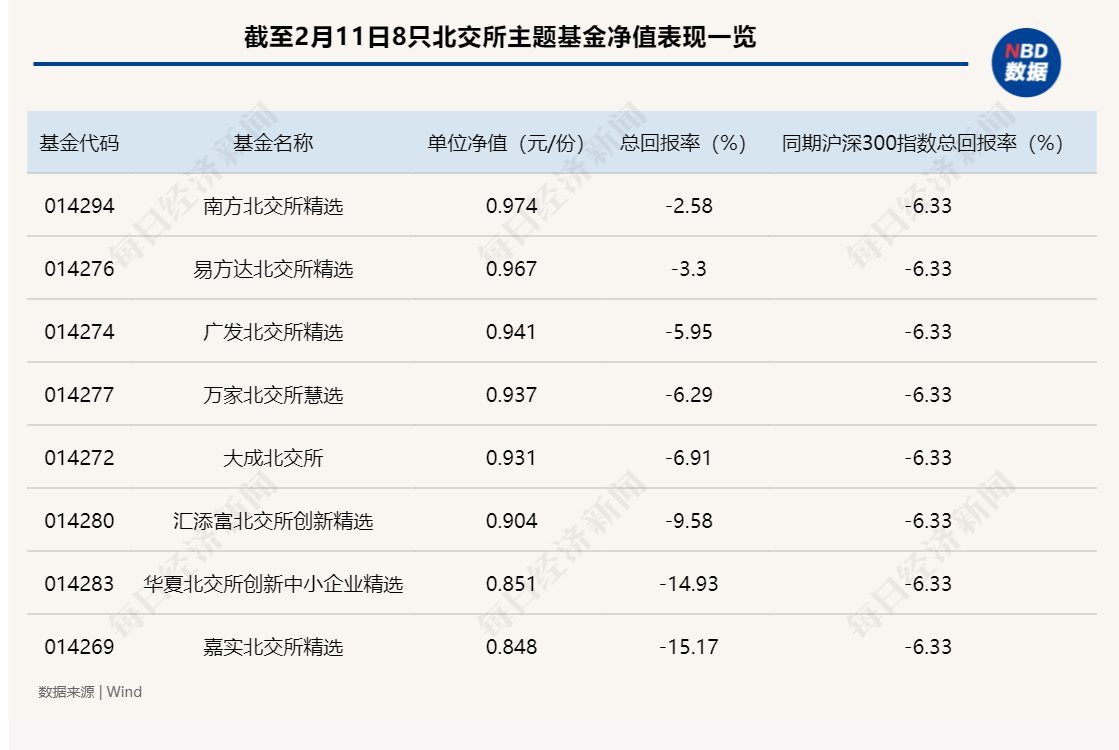Click fund code 014294
This screenshot has width=1119, height=750.
(79, 206)
